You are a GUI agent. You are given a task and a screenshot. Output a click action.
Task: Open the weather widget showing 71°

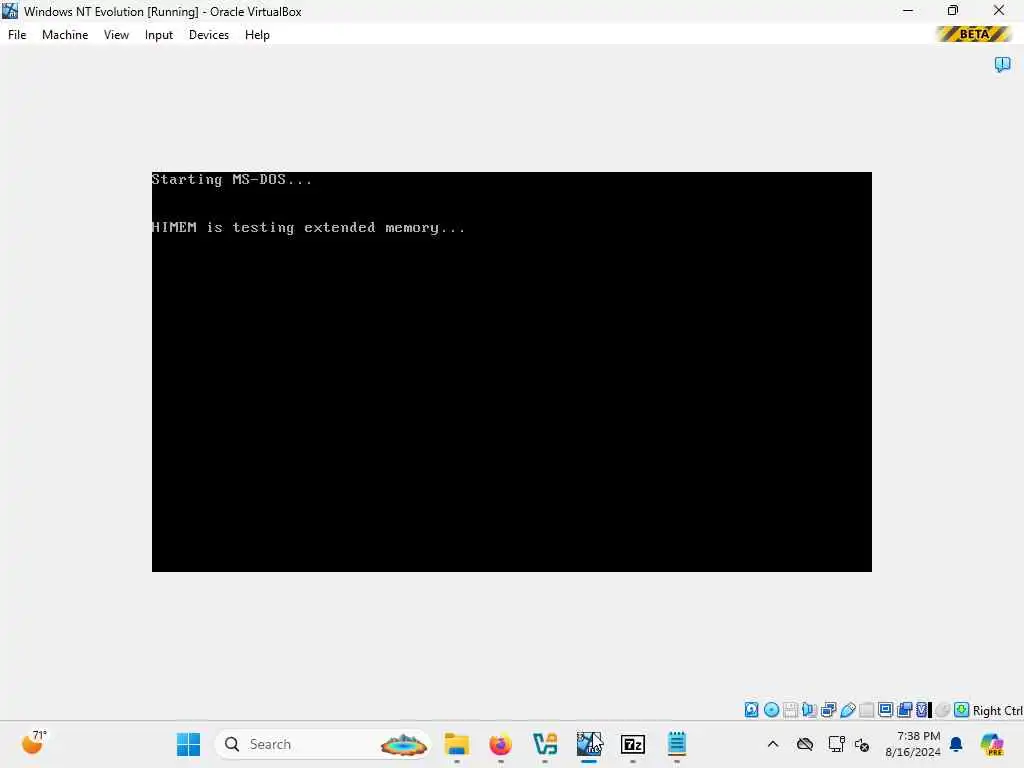point(34,743)
